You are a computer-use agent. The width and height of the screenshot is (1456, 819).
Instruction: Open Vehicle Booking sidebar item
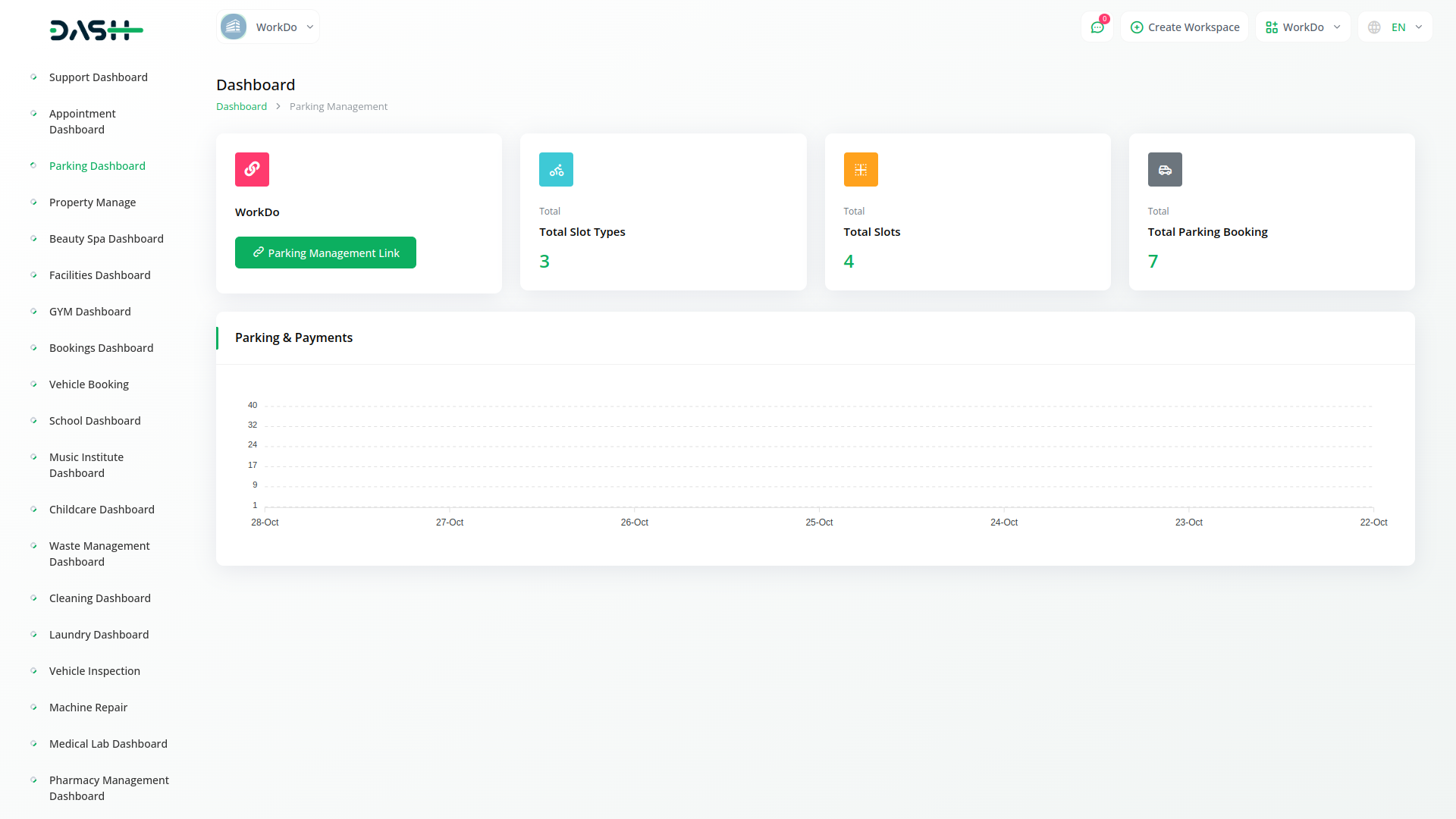(89, 384)
